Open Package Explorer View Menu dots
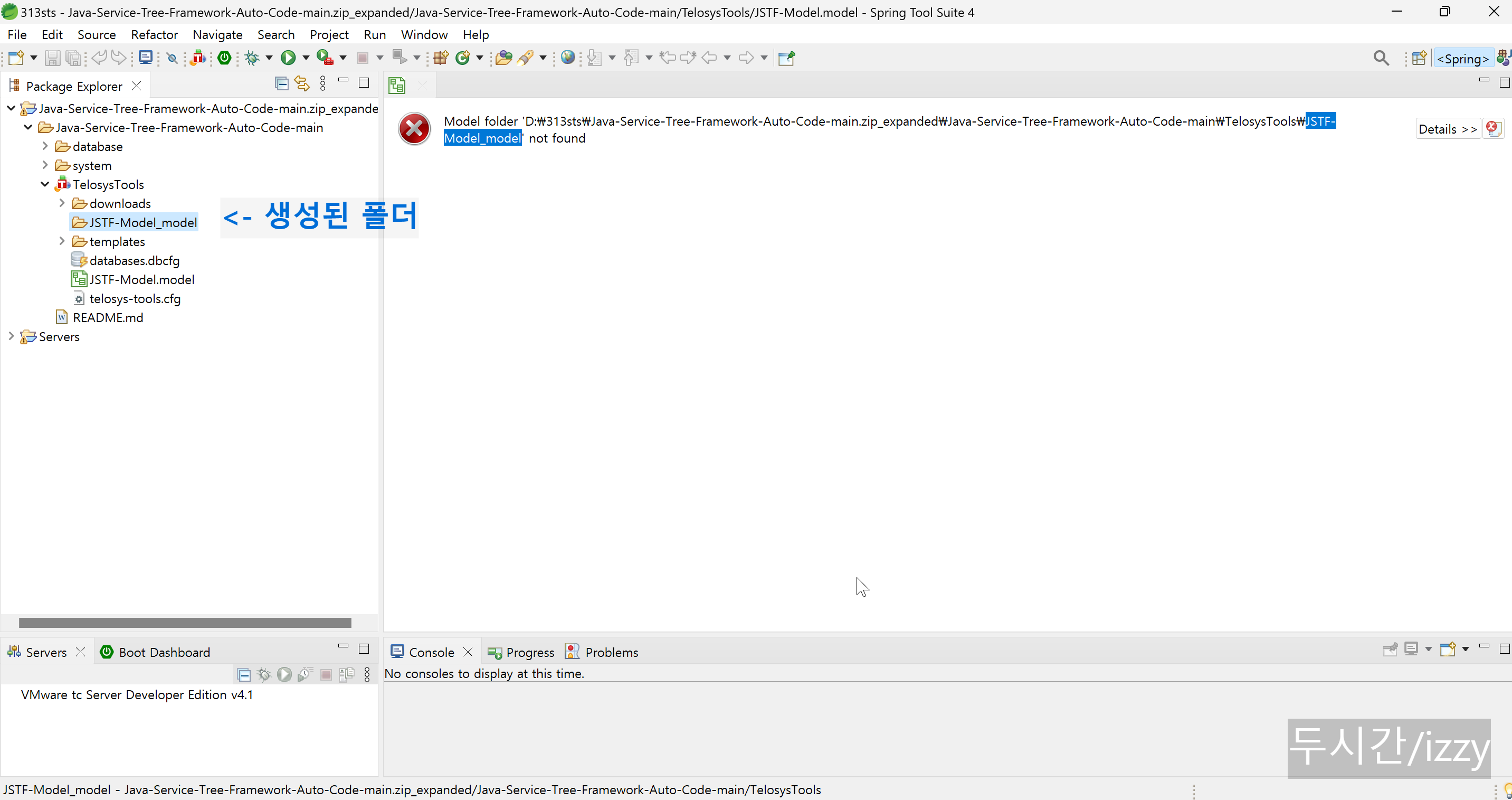Screen dimensions: 1512x800 tap(323, 83)
